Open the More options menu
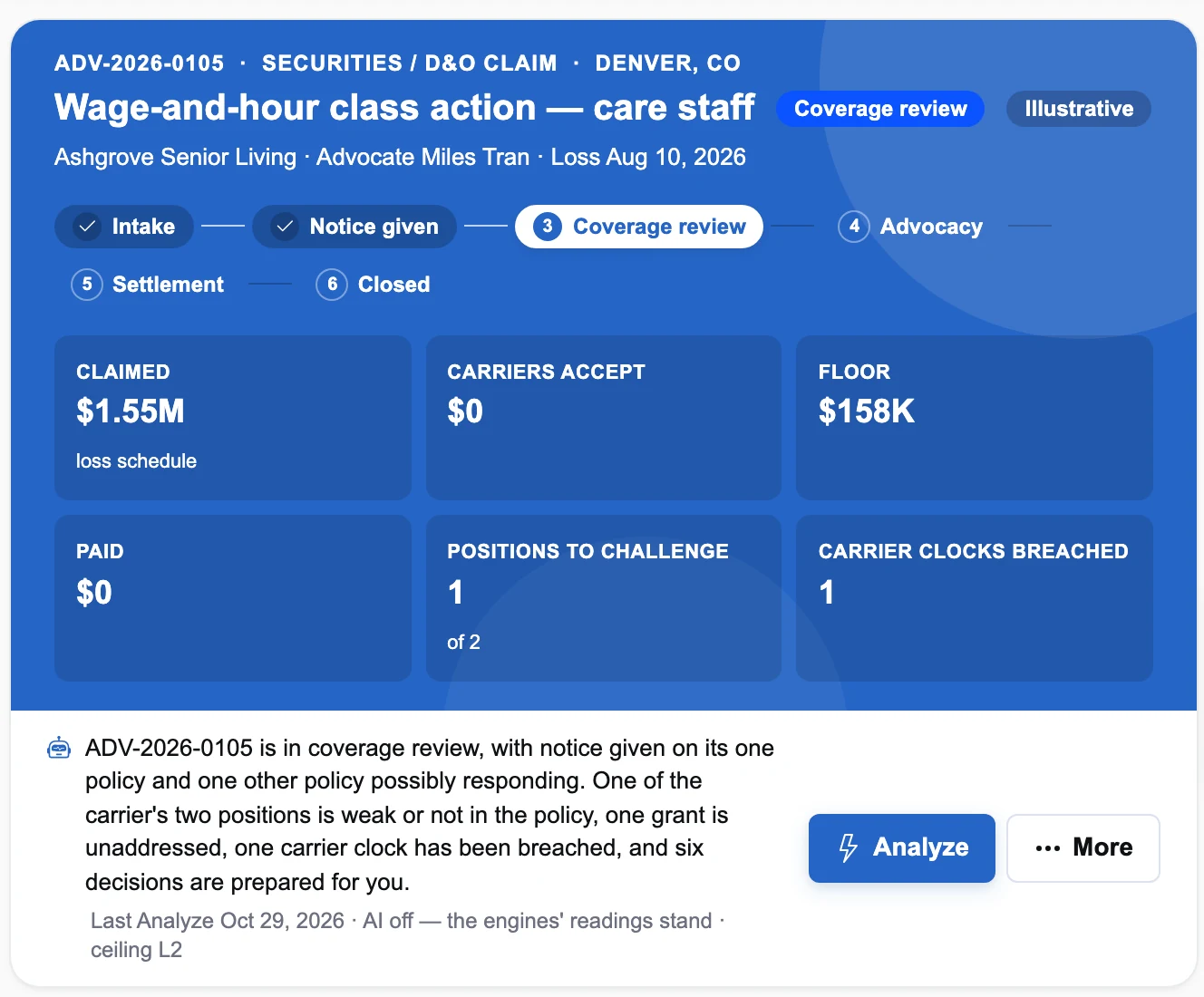Screen dimensions: 1204x997 tap(1083, 848)
